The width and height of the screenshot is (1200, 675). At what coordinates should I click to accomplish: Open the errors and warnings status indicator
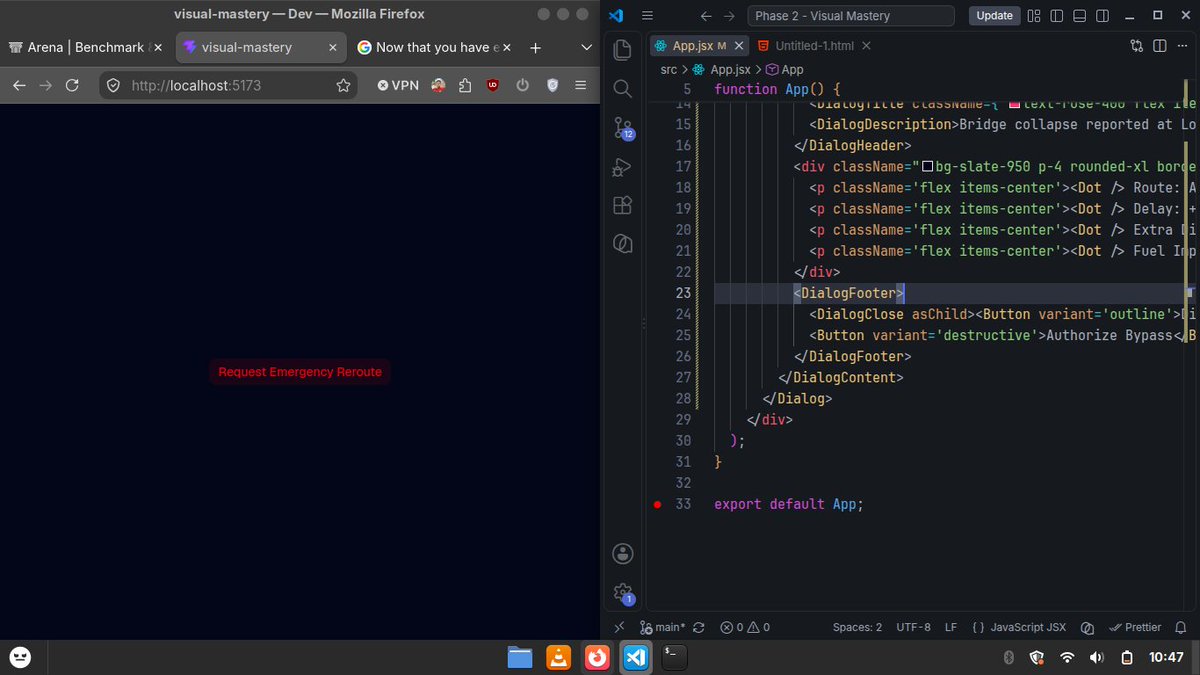click(745, 627)
